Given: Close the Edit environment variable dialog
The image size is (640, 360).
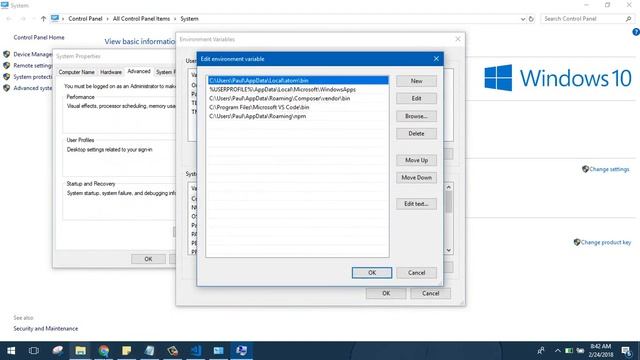Looking at the screenshot, I should [x=436, y=59].
